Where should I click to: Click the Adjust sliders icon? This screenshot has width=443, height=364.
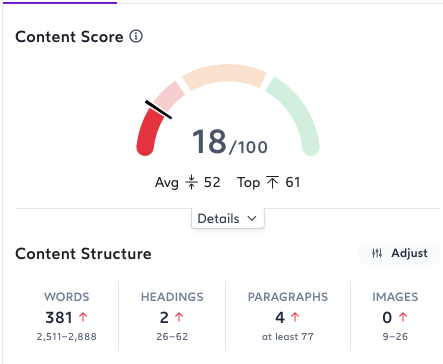pos(377,253)
